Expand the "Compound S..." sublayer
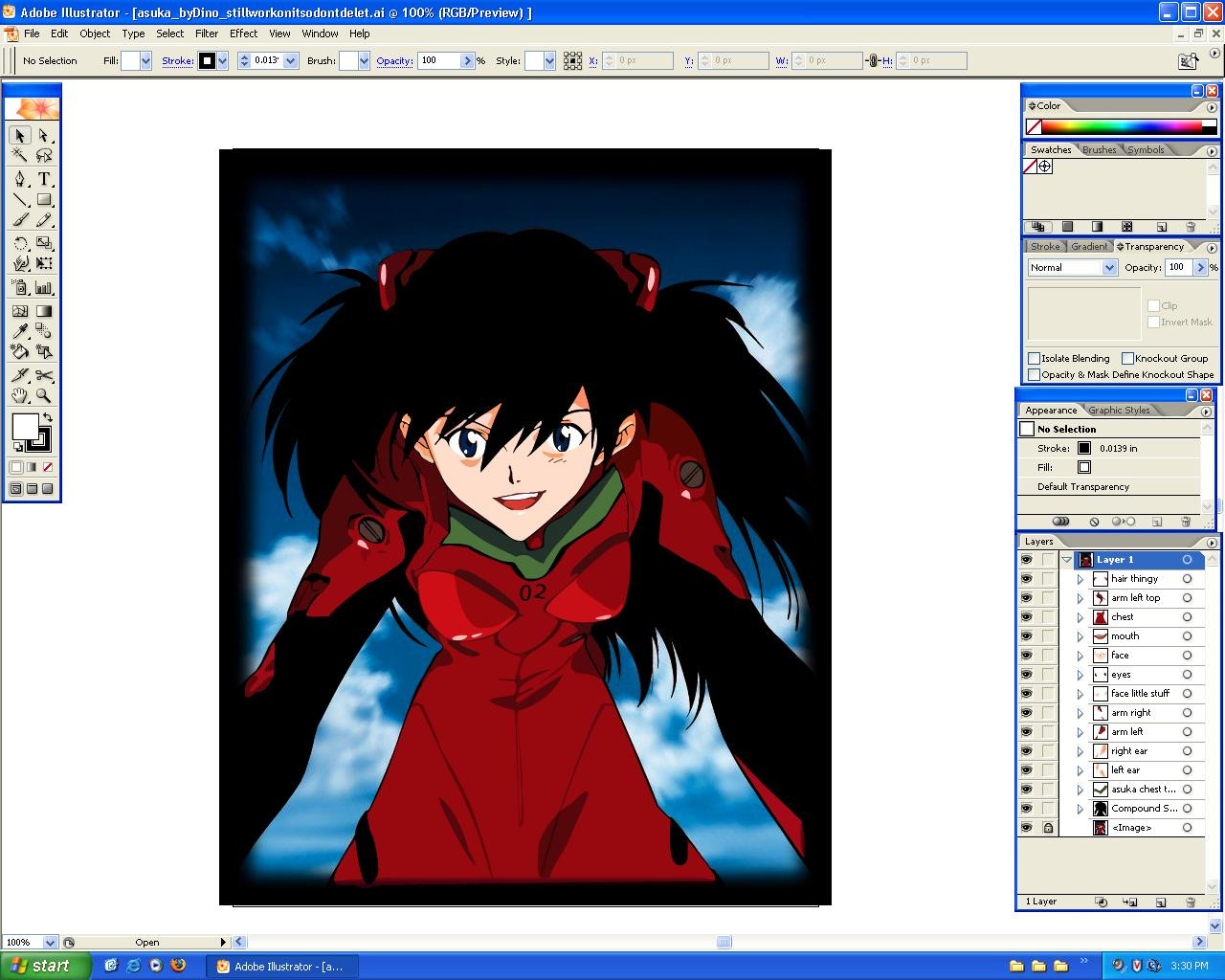 coord(1080,809)
